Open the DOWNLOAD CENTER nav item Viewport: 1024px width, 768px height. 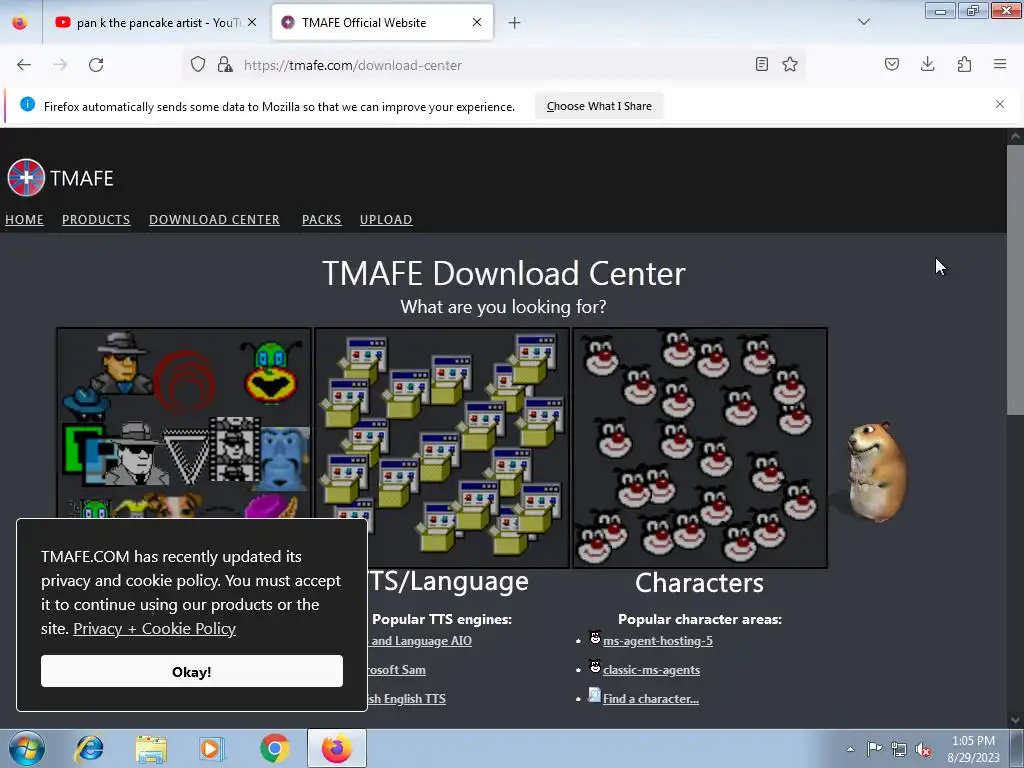[214, 219]
